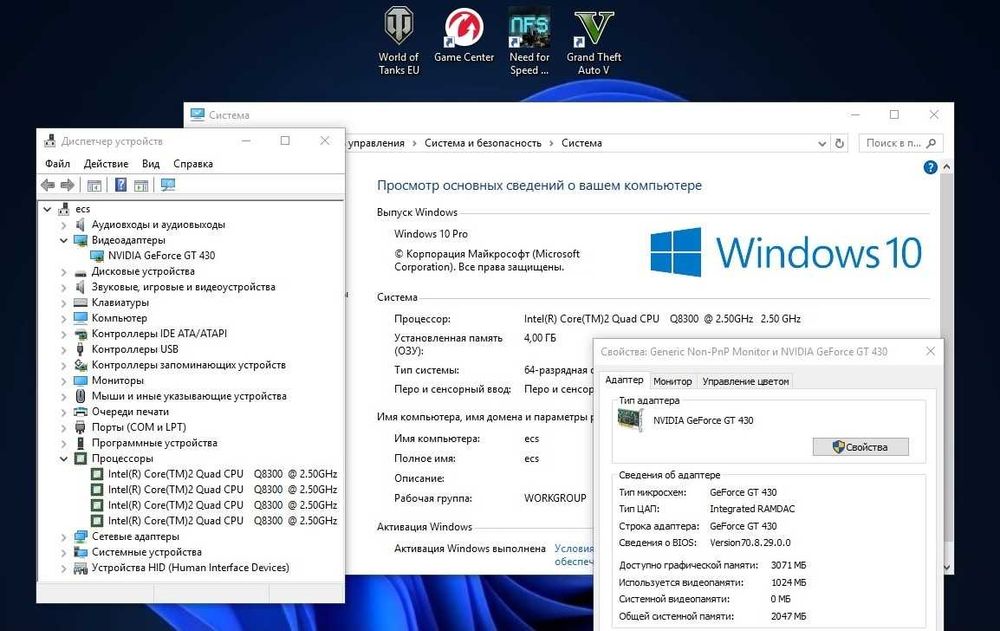Collapse the Процессоры tree node
Image resolution: width=1000 pixels, height=631 pixels.
(x=64, y=459)
